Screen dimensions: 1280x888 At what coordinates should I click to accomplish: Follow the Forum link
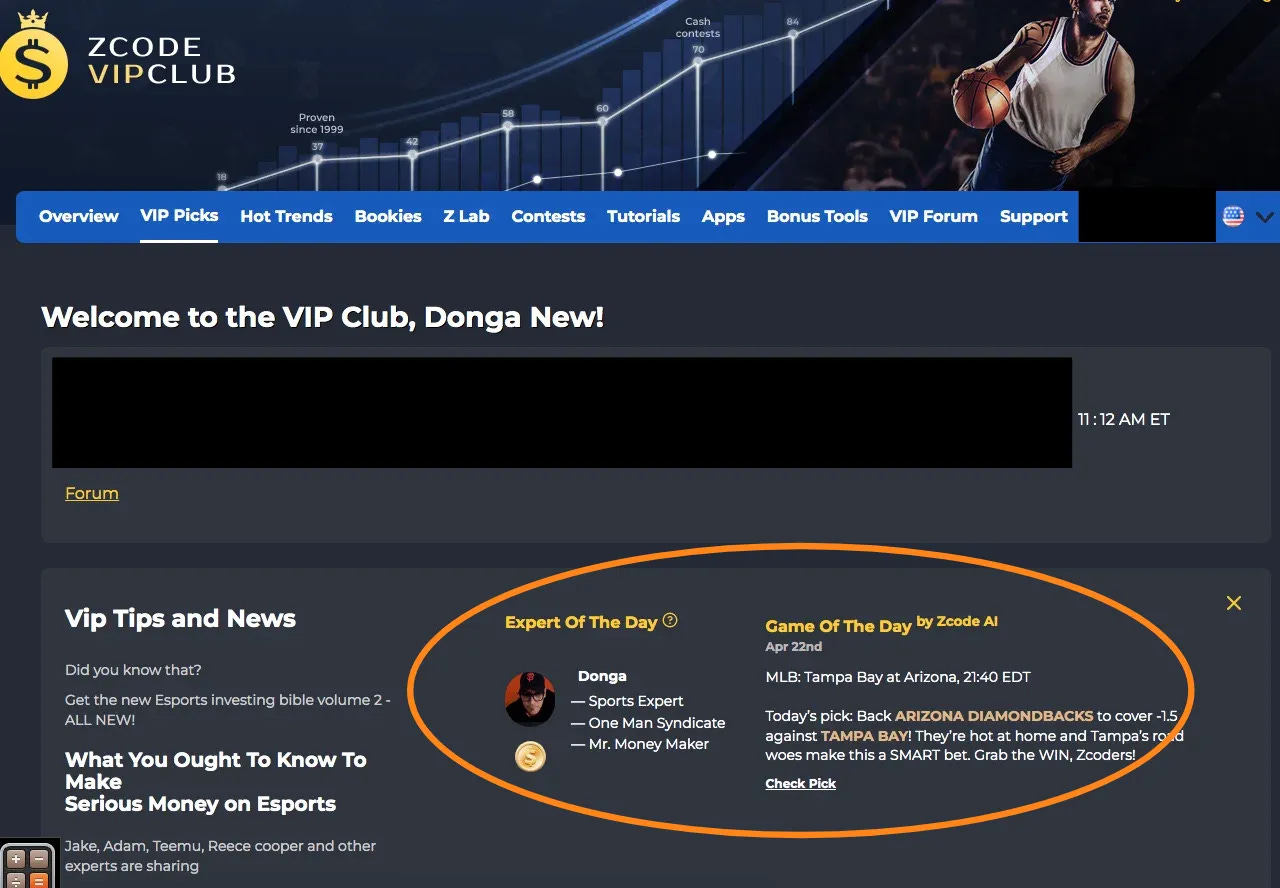click(x=92, y=493)
